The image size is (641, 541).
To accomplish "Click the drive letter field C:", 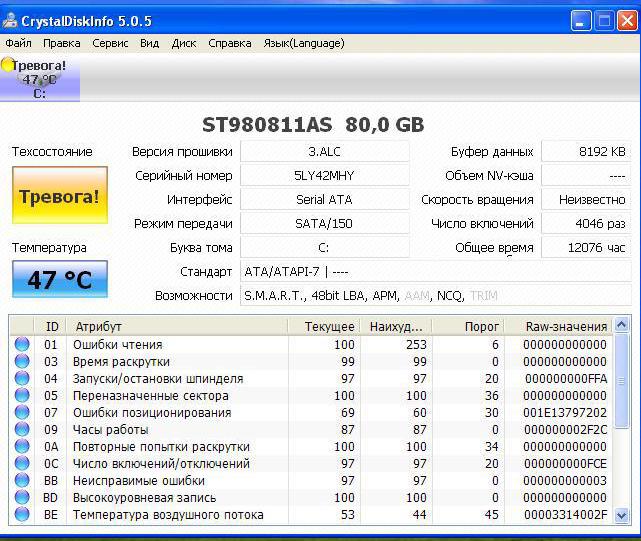I will [x=325, y=247].
